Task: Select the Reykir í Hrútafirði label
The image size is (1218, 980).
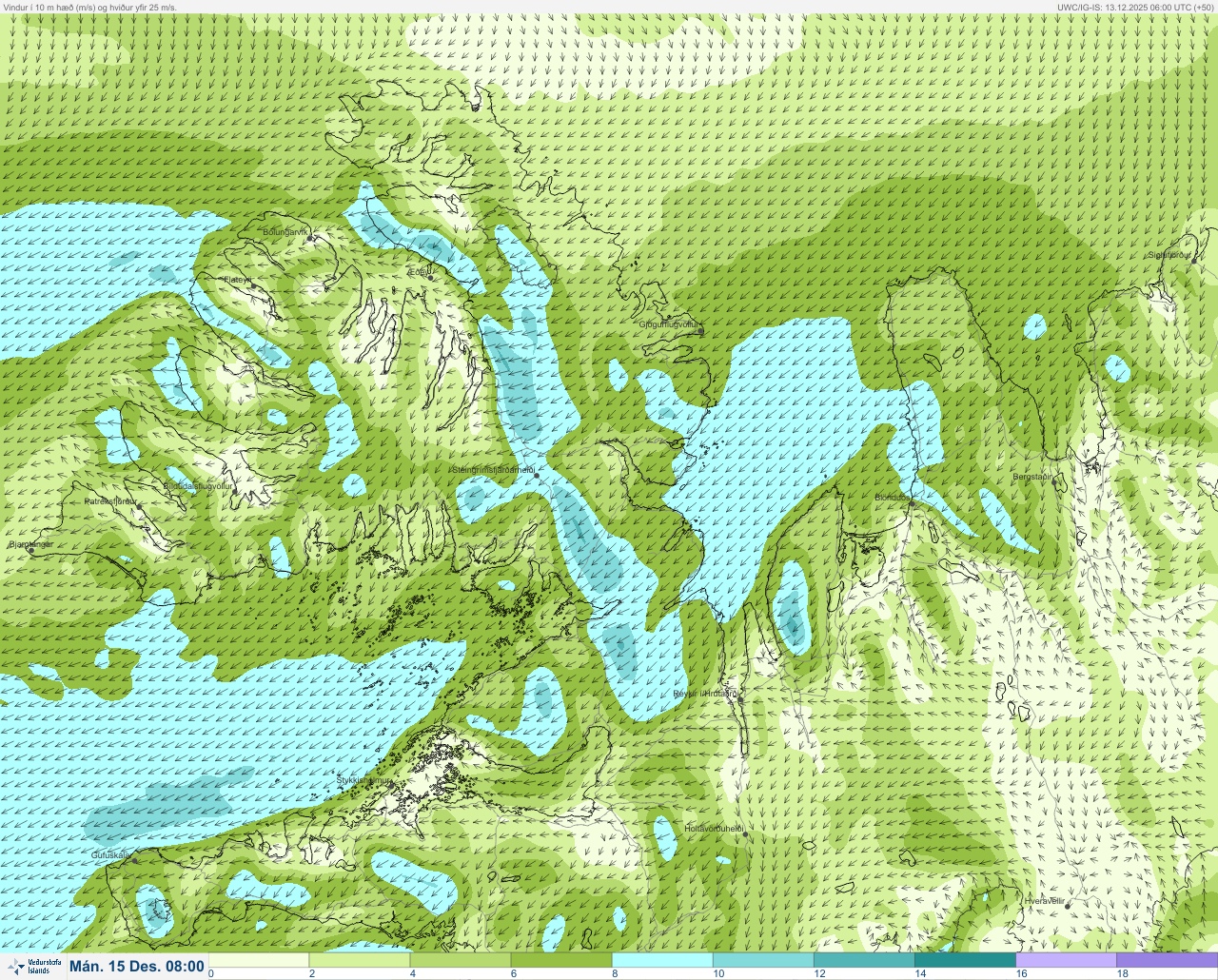Action: pyautogui.click(x=706, y=694)
